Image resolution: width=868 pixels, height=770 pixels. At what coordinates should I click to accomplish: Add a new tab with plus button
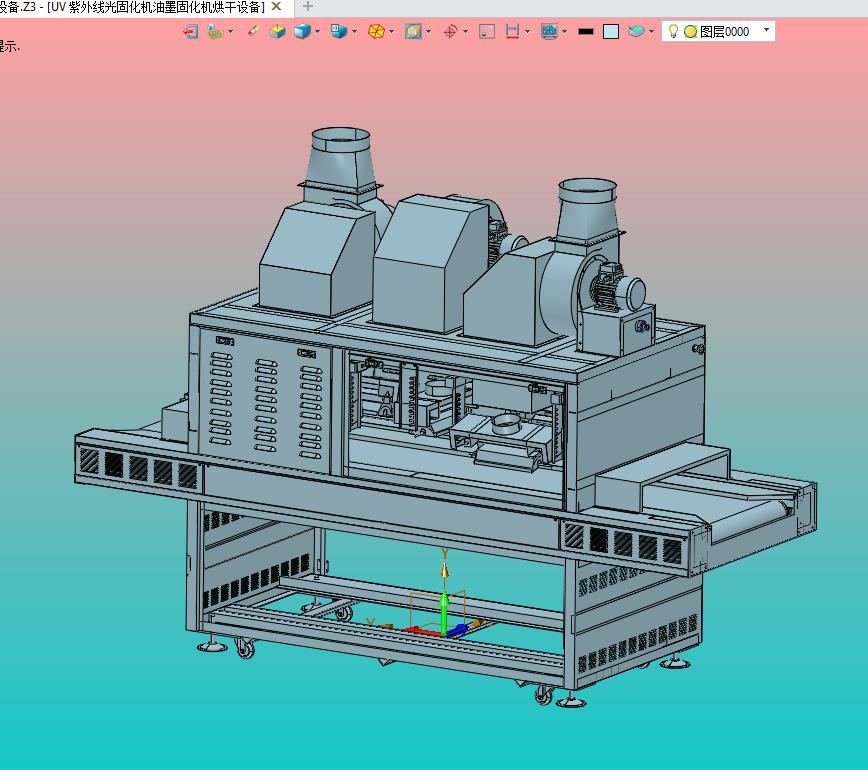tap(308, 7)
